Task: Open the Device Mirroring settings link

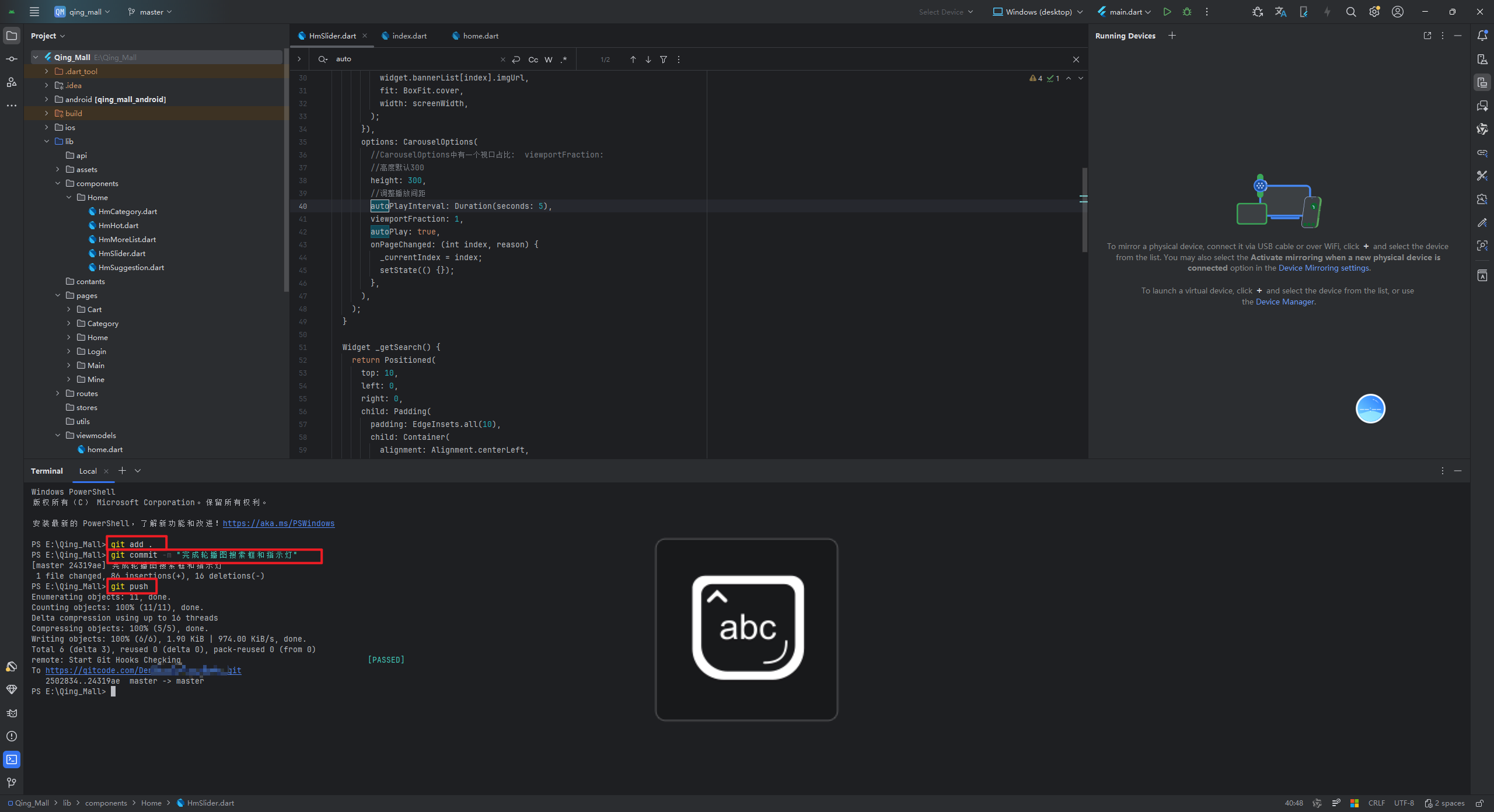Action: [1324, 268]
